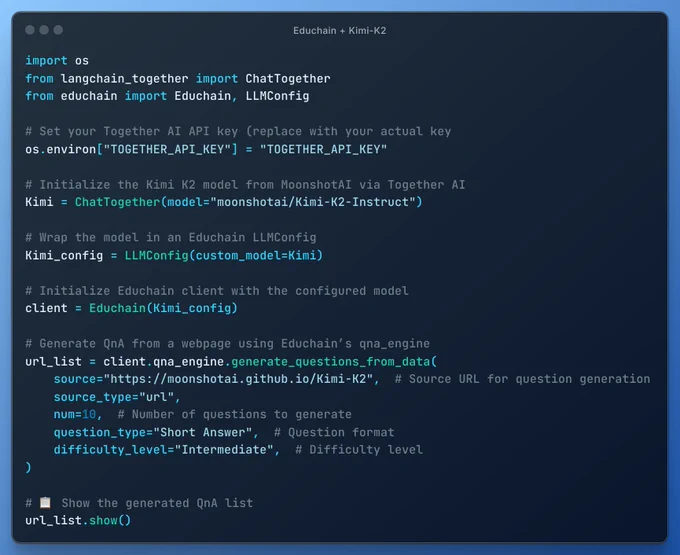Viewport: 680px width, 555px height.
Task: Click 'LLMConfig' in the educhain import line
Action: tap(278, 96)
